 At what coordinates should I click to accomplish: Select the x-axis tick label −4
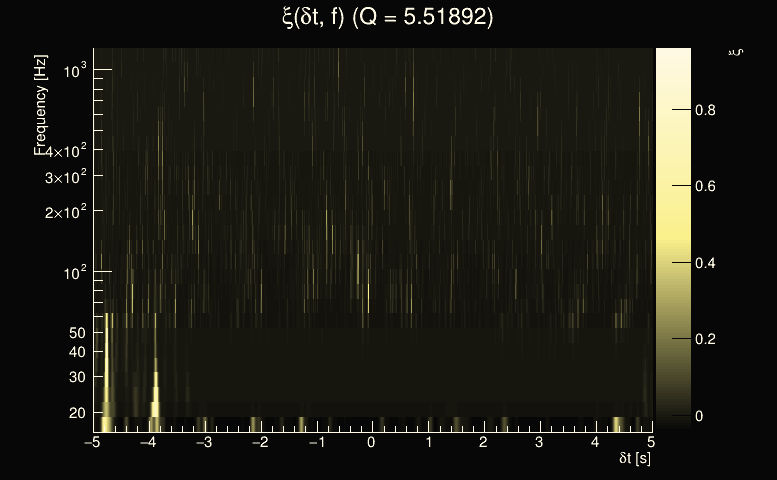pyautogui.click(x=149, y=442)
